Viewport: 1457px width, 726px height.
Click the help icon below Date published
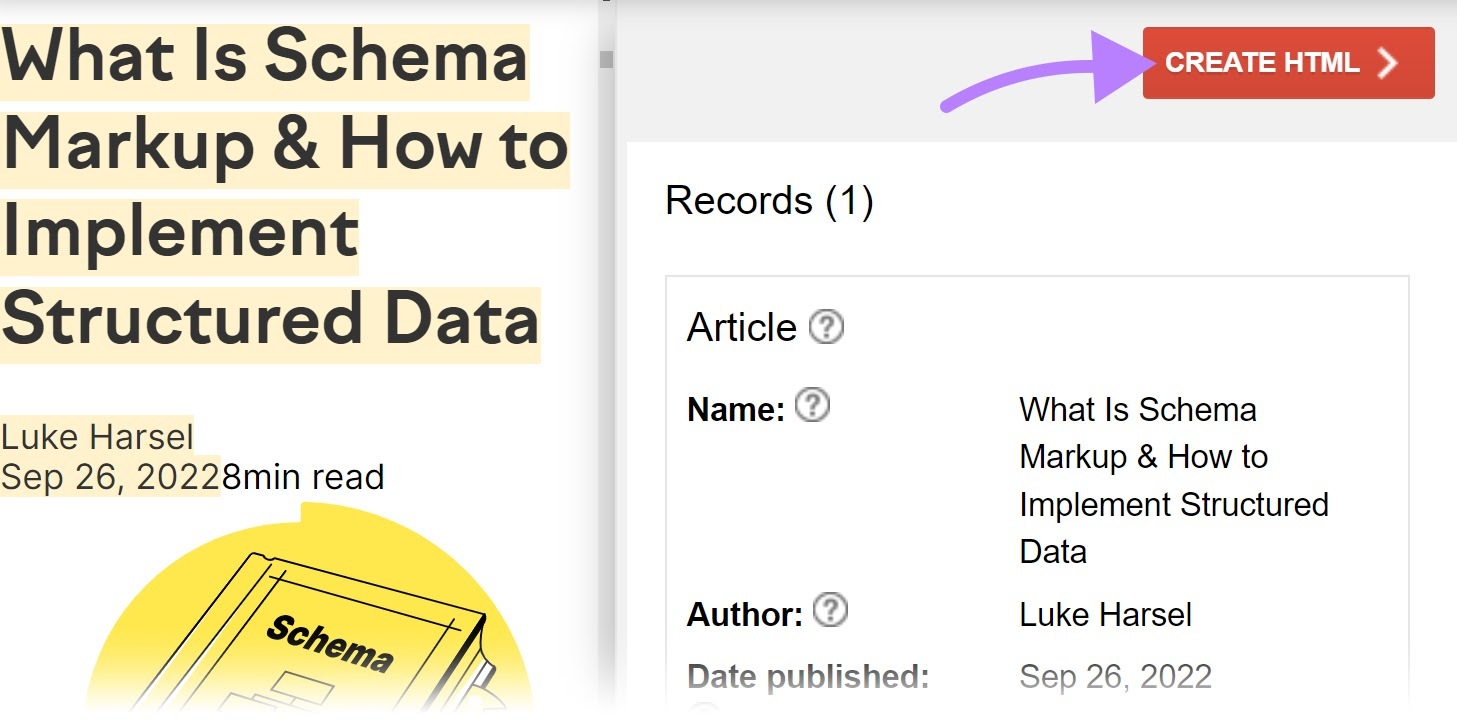(x=704, y=713)
